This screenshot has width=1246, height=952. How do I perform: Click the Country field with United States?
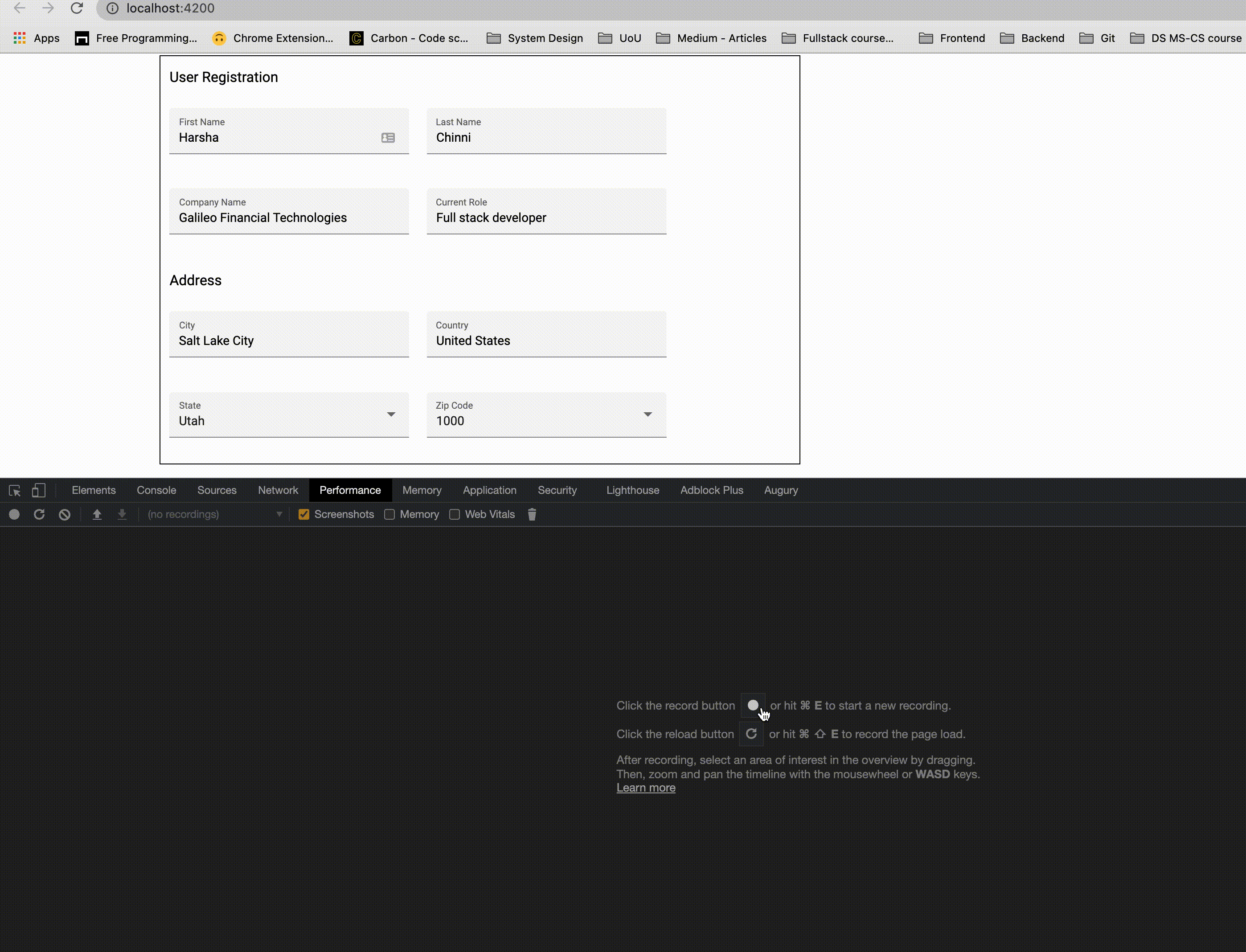[x=546, y=334]
